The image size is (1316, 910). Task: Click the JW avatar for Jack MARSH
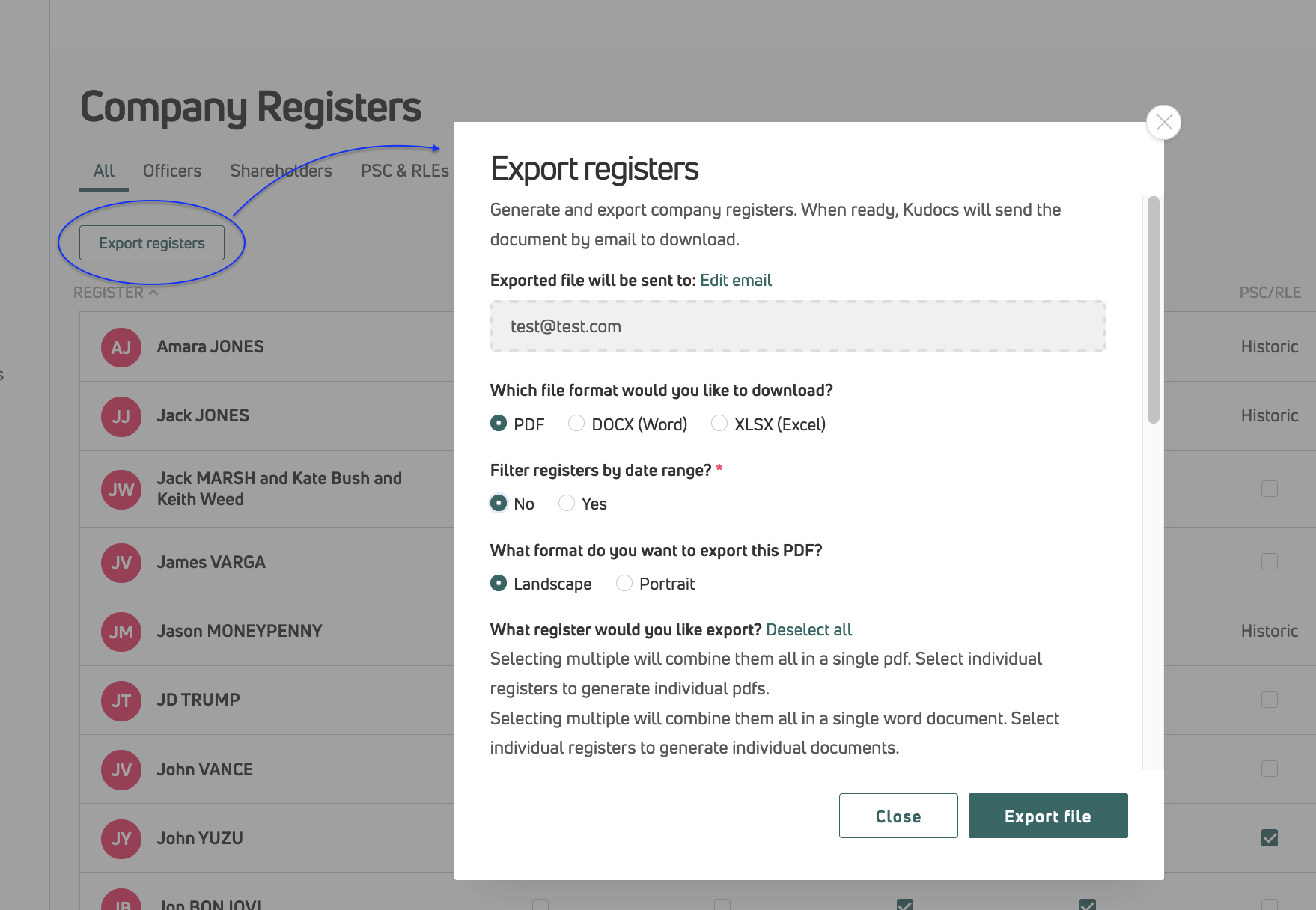pos(121,489)
